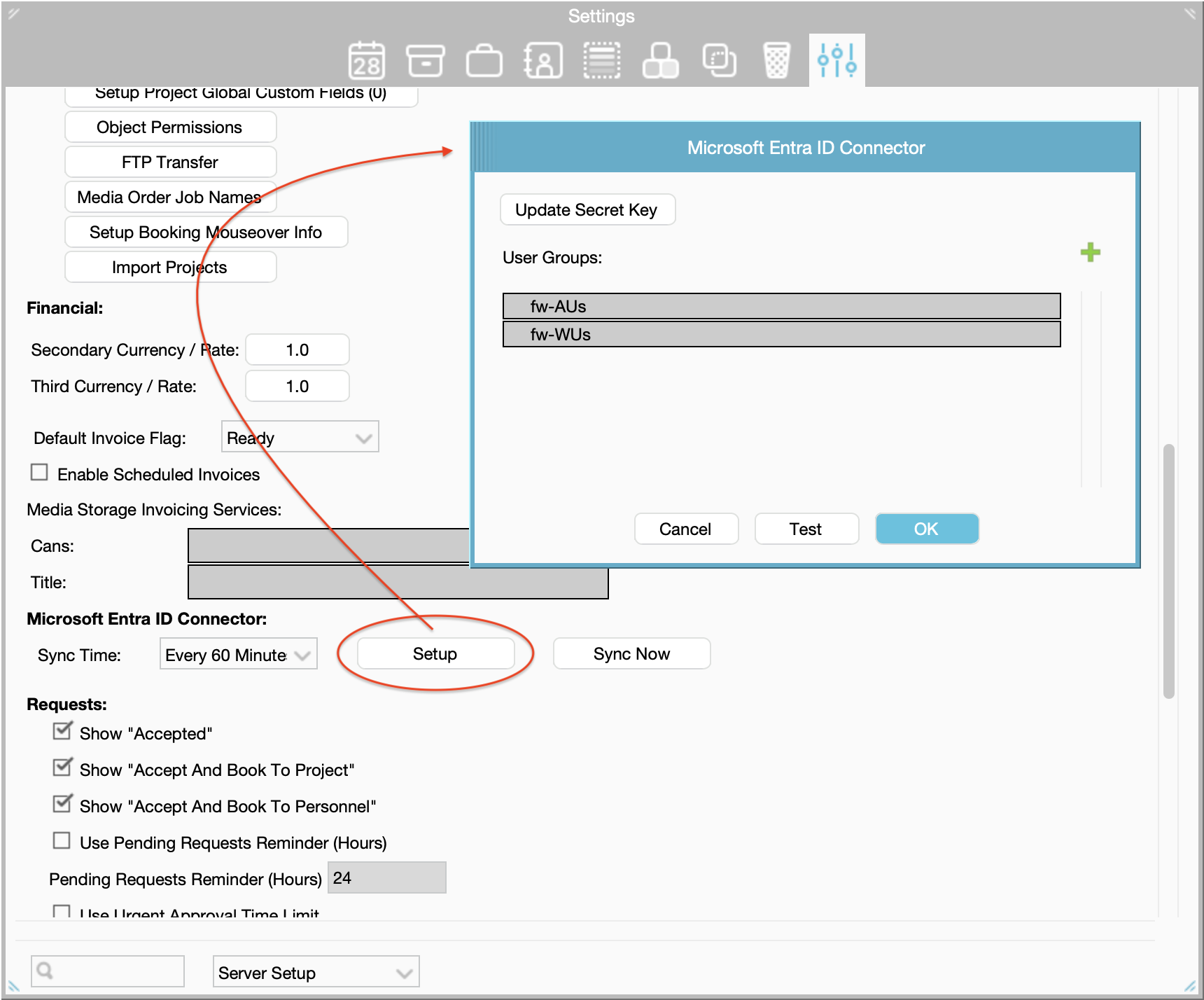This screenshot has width=1204, height=1000.
Task: Open Setup Project Global Custom Fields
Action: click(241, 95)
